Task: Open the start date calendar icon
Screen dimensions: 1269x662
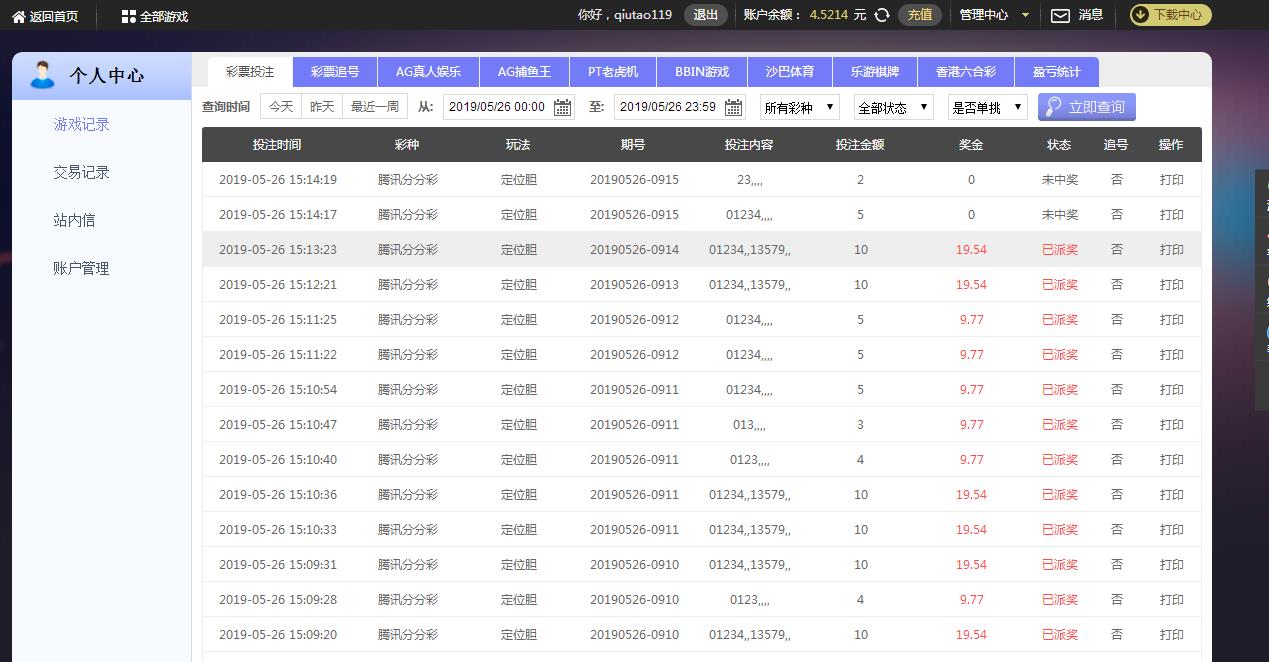Action: [x=562, y=107]
